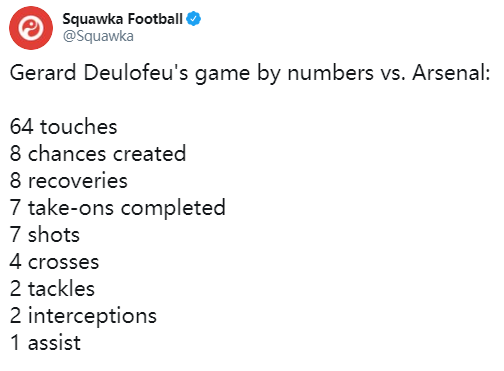Click the 64 touches line
Viewport: 504px width, 371px height.
(64, 127)
